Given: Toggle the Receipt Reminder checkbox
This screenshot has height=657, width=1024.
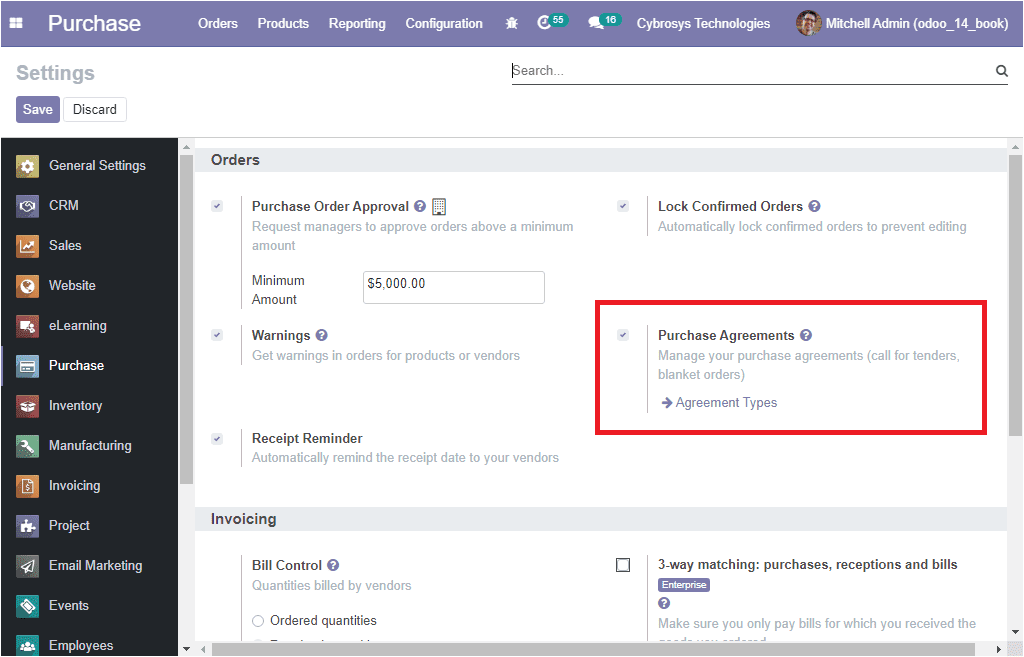Looking at the screenshot, I should pyautogui.click(x=217, y=439).
